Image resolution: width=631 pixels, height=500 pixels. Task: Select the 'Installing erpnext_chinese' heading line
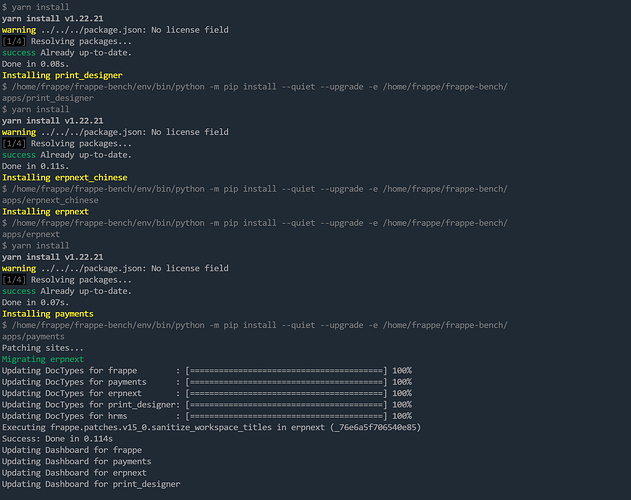click(x=65, y=178)
